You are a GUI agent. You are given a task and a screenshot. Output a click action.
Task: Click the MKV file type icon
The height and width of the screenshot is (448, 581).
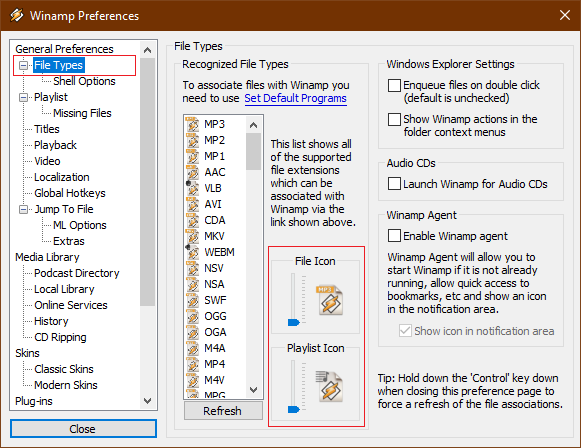[x=192, y=236]
